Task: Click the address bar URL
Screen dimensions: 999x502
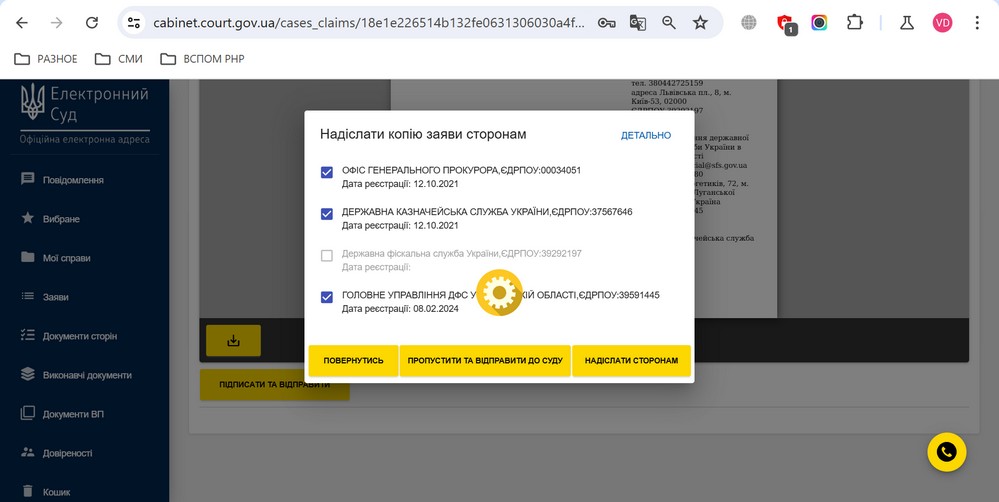Action: [369, 23]
